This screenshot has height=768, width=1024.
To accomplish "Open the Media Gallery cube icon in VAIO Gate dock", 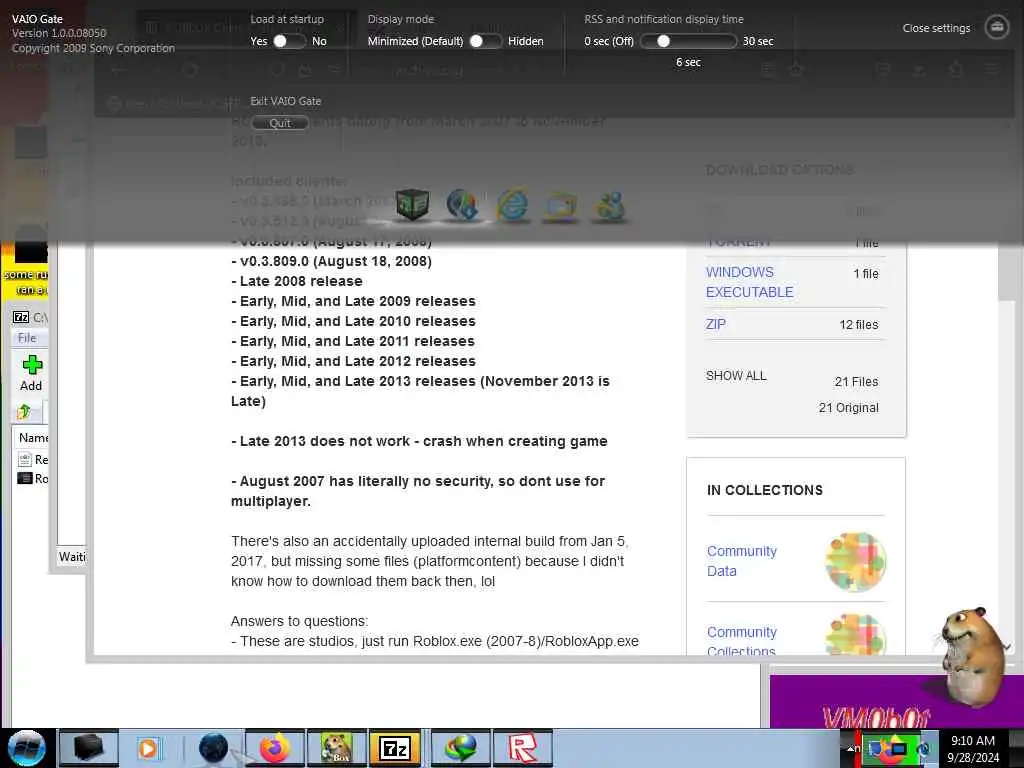I will tap(412, 205).
